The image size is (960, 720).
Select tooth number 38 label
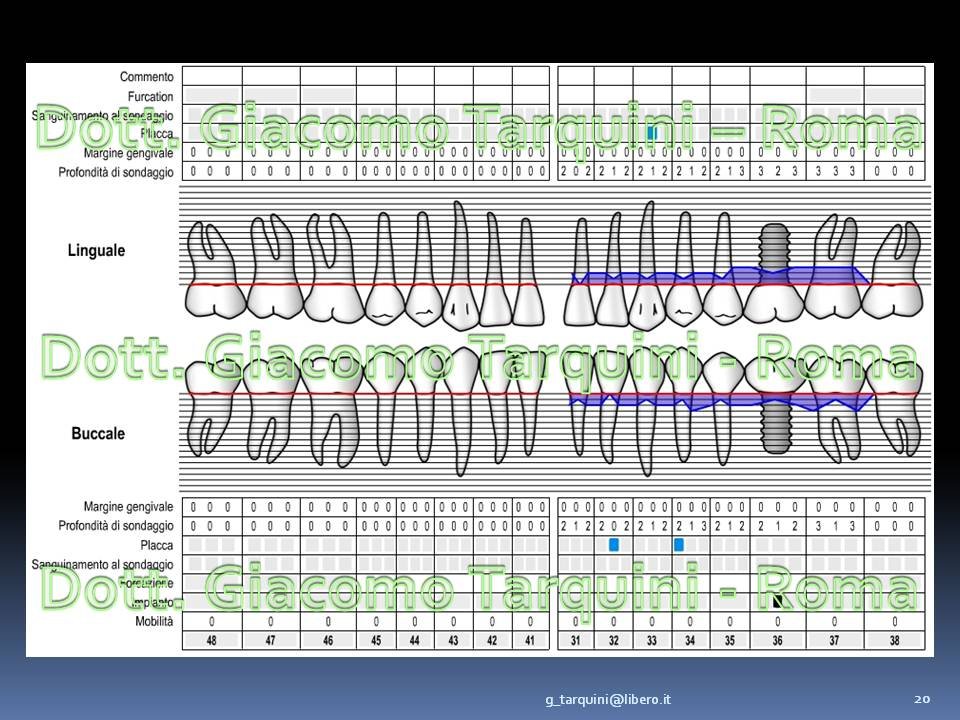[x=894, y=640]
